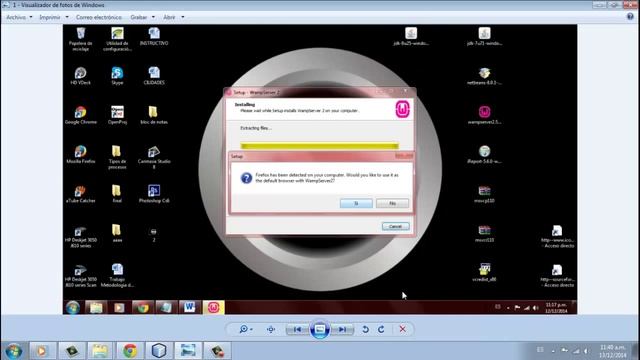Screen dimensions: 640x360
Task: Select the Photo Viewer taskbar button
Action: 188,351
